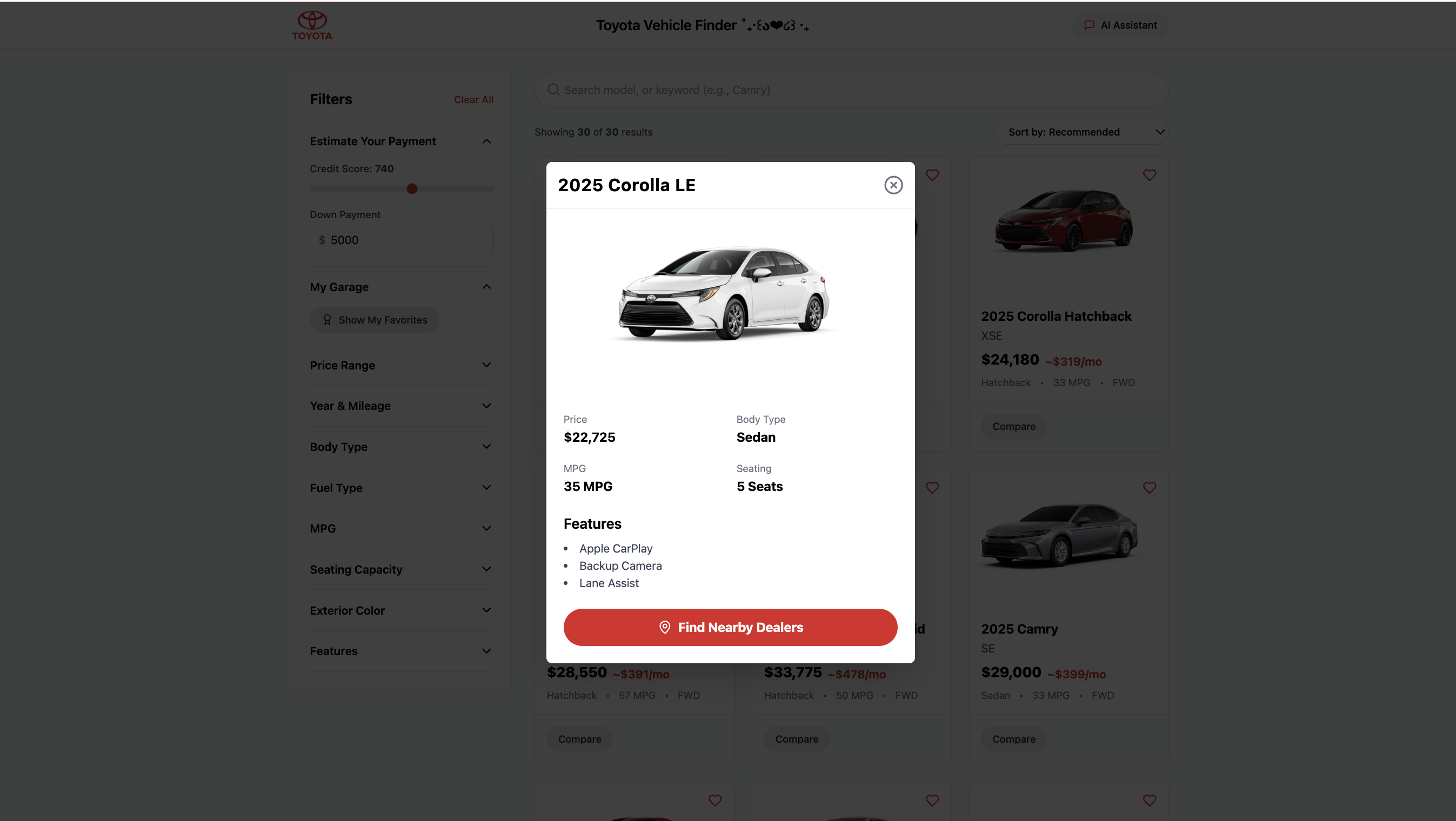Toggle Show My Favorites filter
The image size is (1456, 821).
(x=374, y=320)
